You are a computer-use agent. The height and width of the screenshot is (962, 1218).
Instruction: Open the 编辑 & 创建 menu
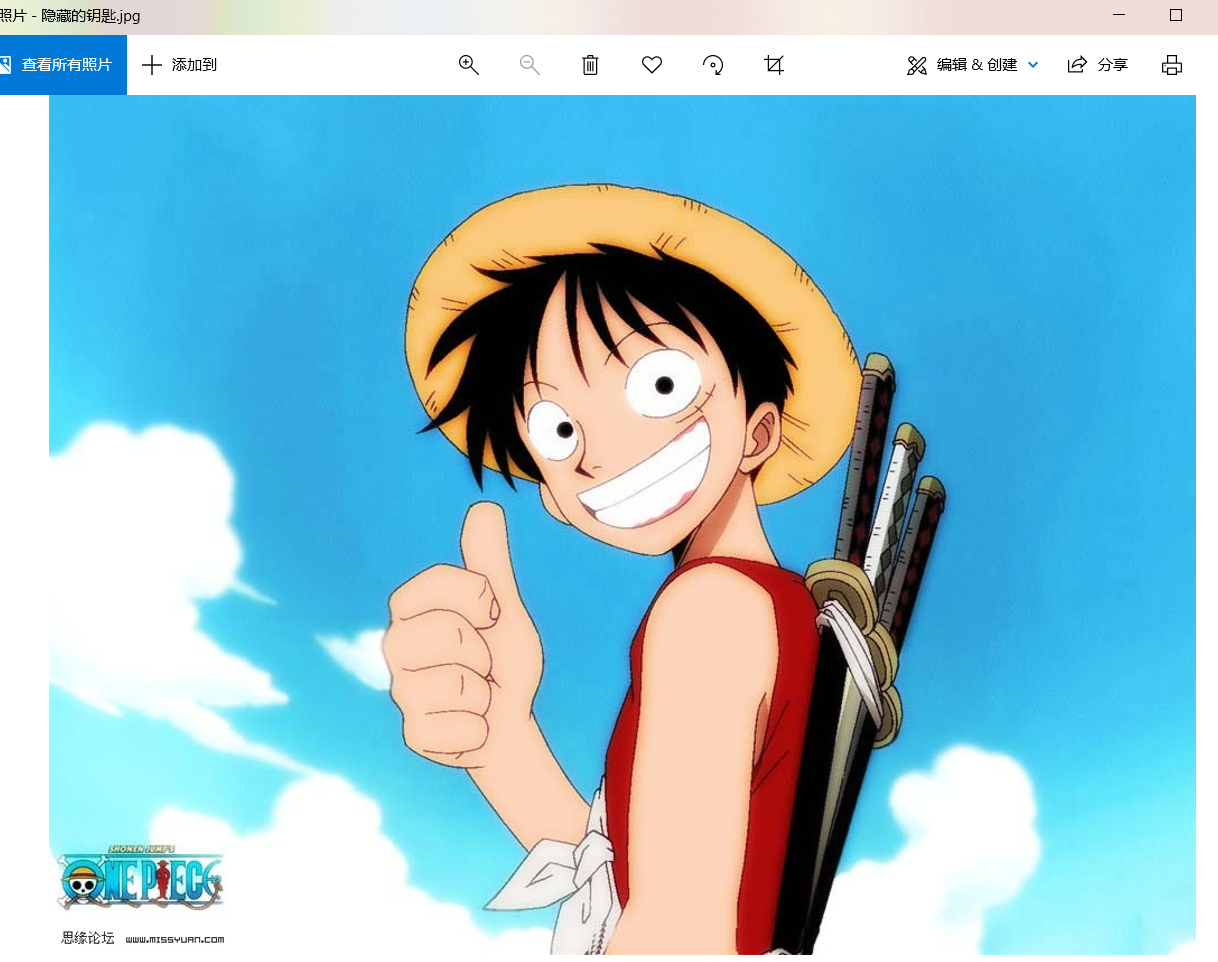[x=972, y=65]
